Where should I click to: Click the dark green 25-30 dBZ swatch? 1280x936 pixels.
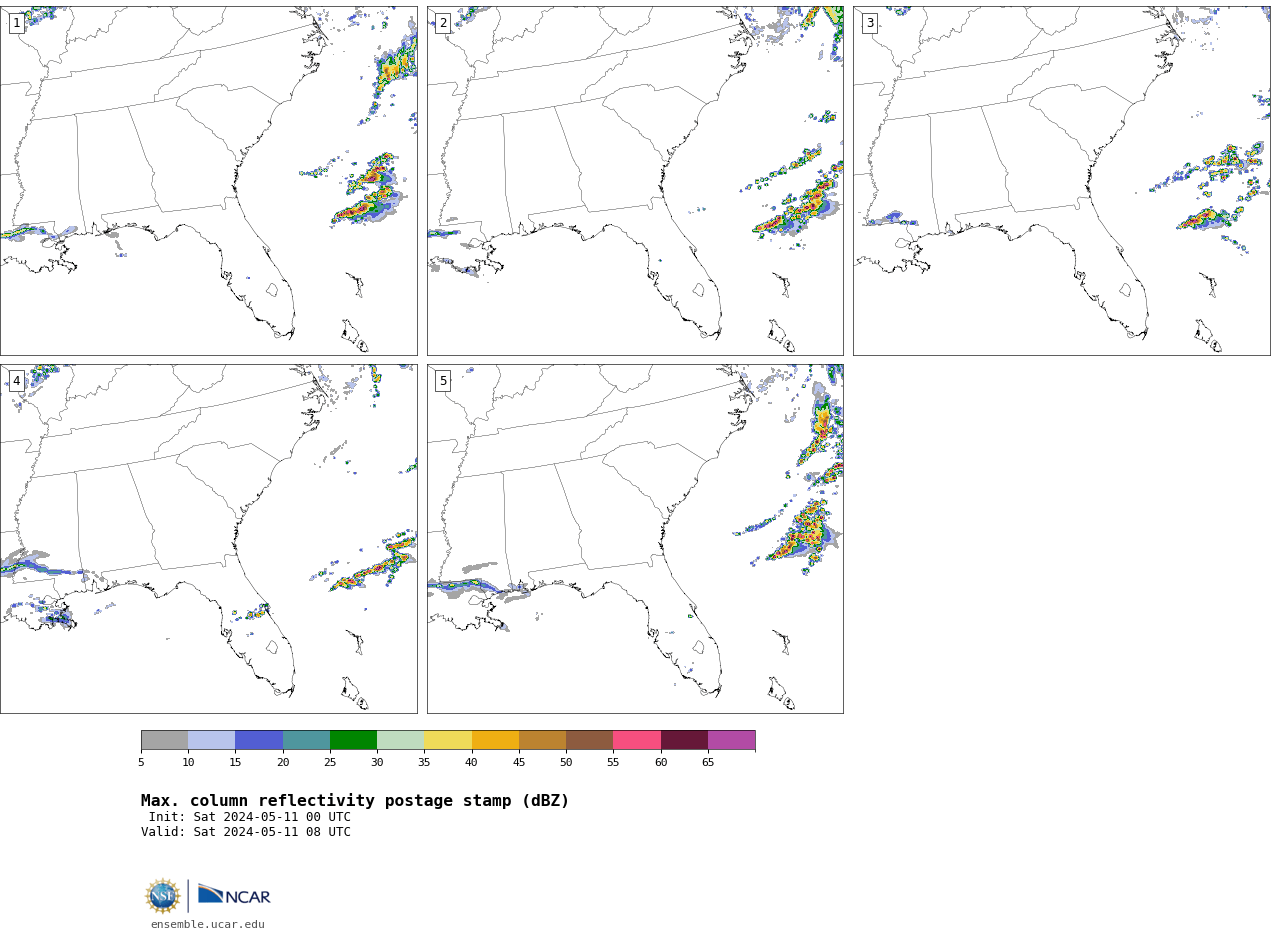(353, 740)
